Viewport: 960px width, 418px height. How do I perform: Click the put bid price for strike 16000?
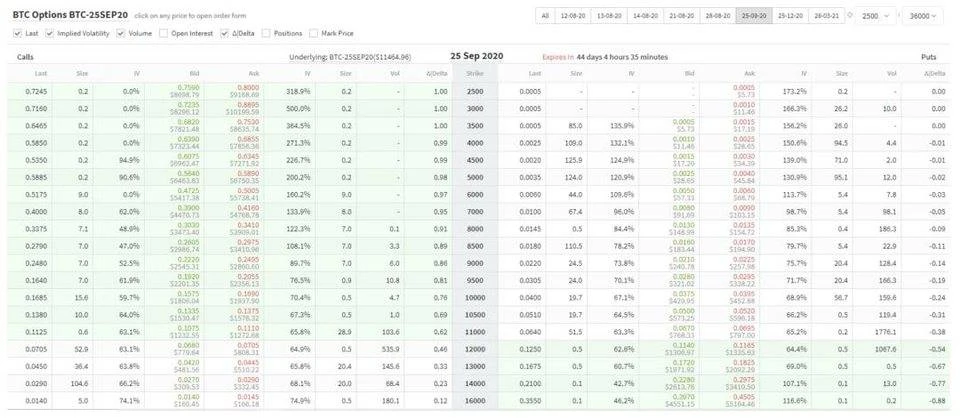click(686, 399)
